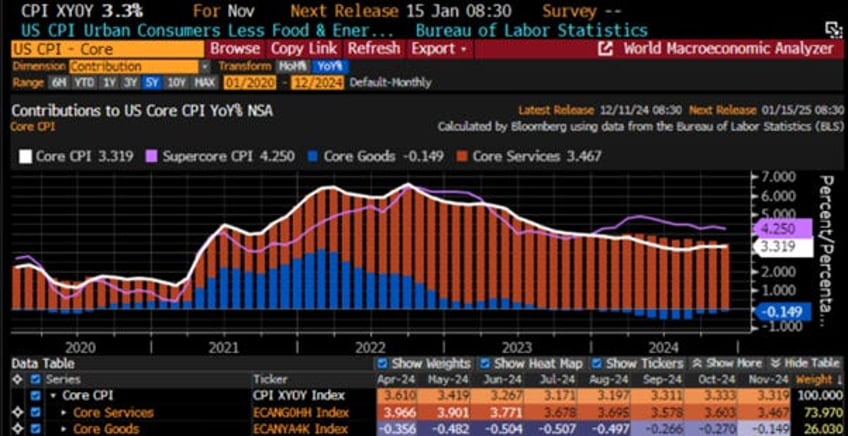Click the Copy Link button

(304, 49)
